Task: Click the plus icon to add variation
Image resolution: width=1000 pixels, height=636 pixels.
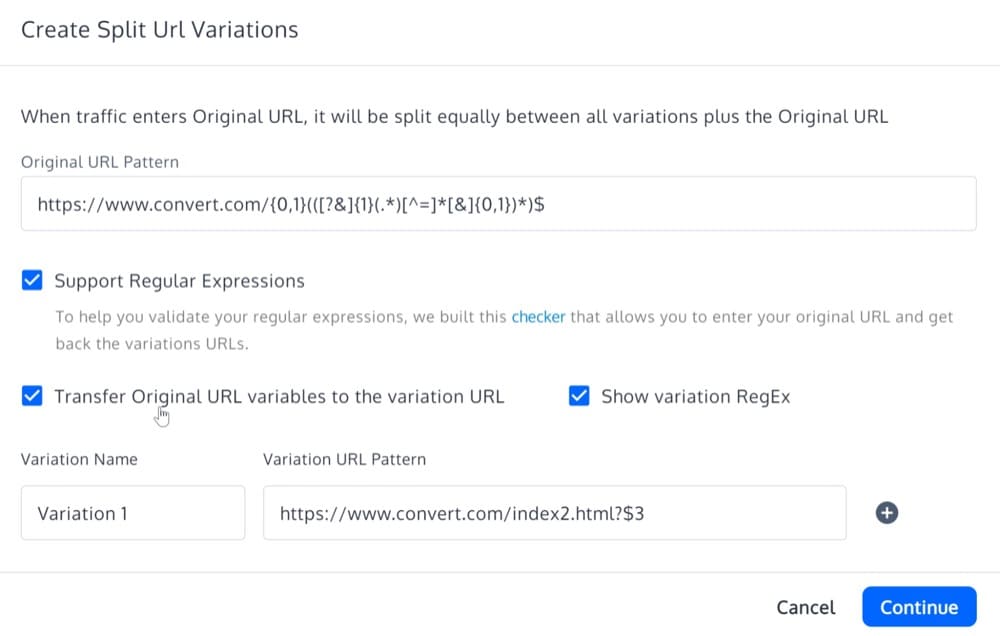Action: pyautogui.click(x=886, y=513)
